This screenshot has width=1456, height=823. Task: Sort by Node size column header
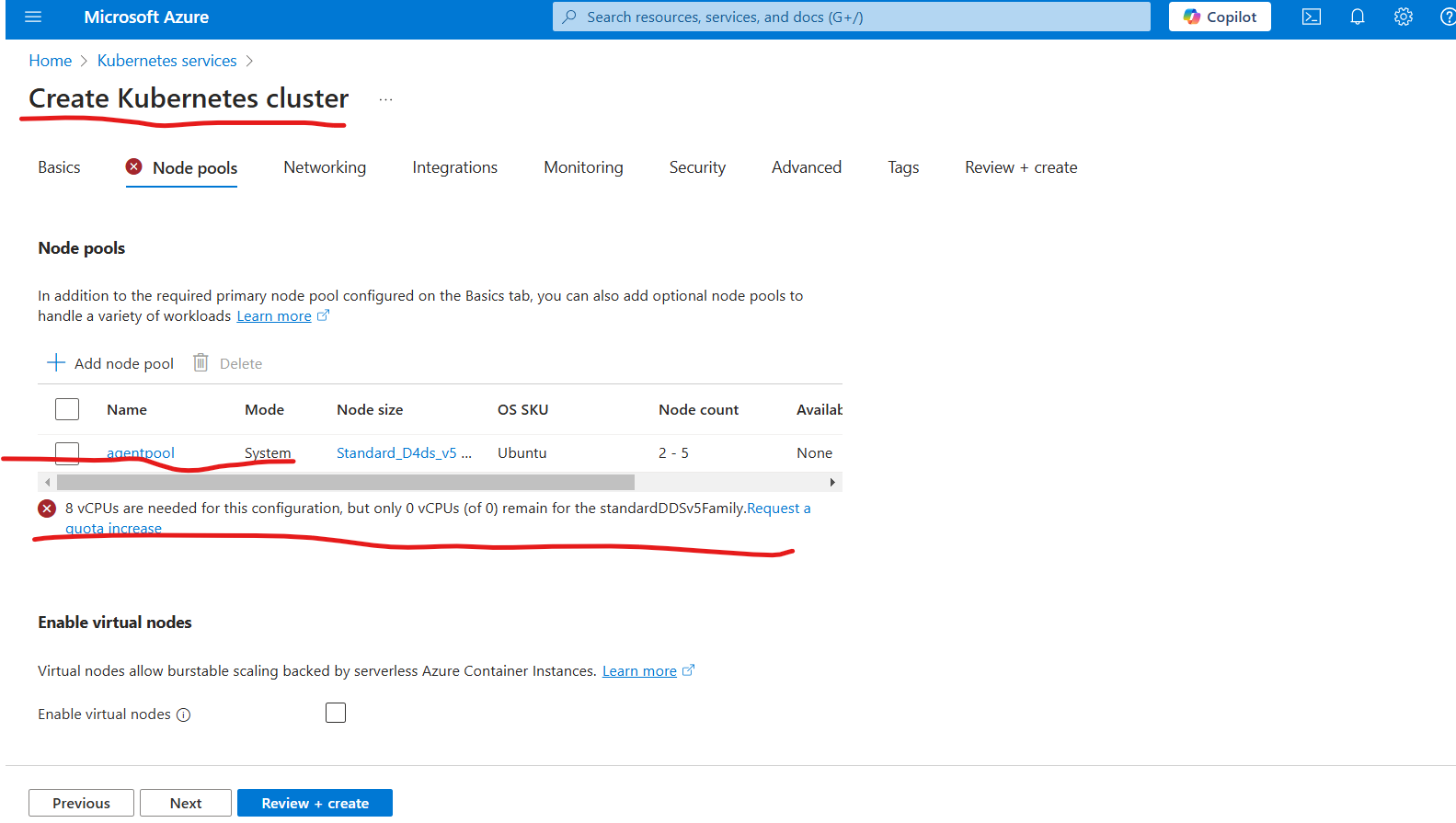(370, 410)
